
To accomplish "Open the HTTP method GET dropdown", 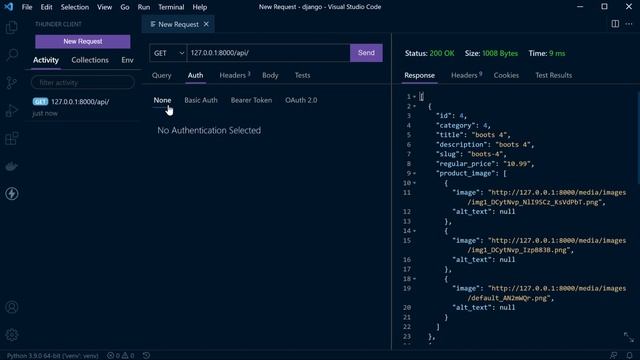I will point(168,53).
